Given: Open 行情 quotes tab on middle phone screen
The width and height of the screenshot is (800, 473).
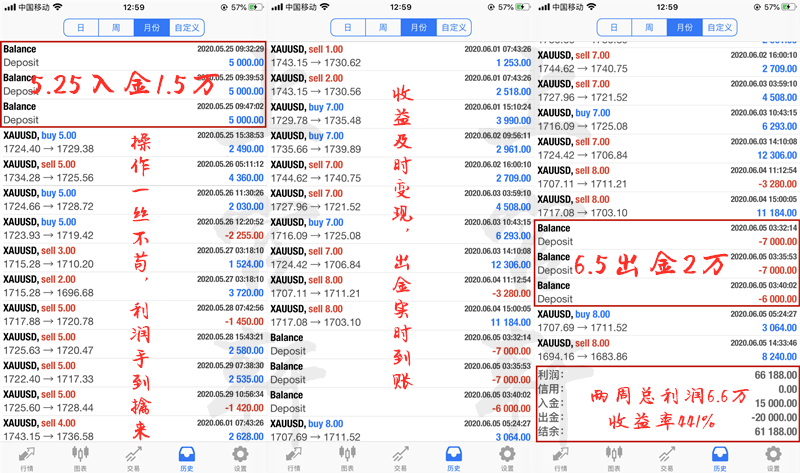Looking at the screenshot, I should (x=293, y=459).
